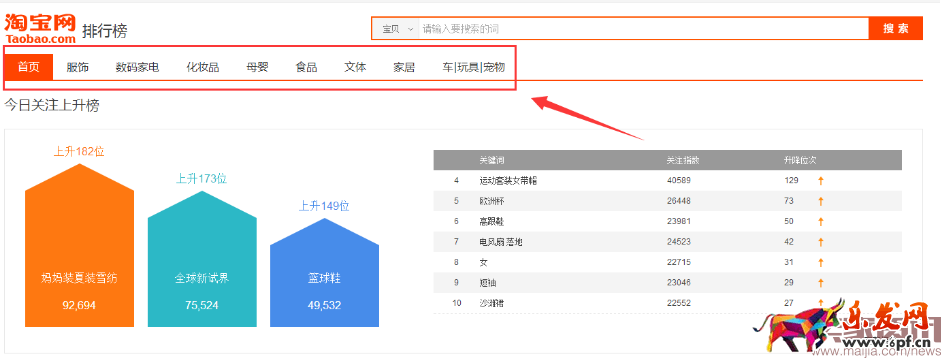Image resolution: width=941 pixels, height=363 pixels.
Task: Click the value 75,524 on teal bar
Action: 202,305
